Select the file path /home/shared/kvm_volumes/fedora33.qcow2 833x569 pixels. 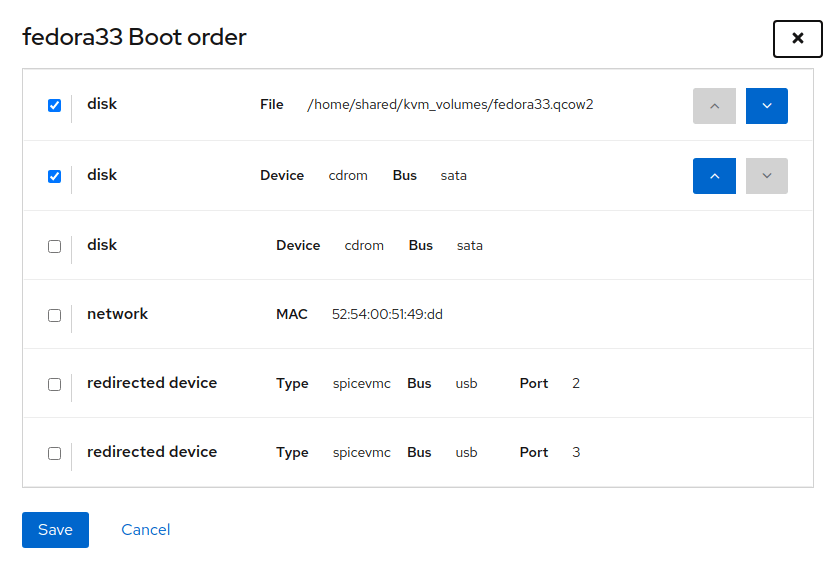click(450, 105)
